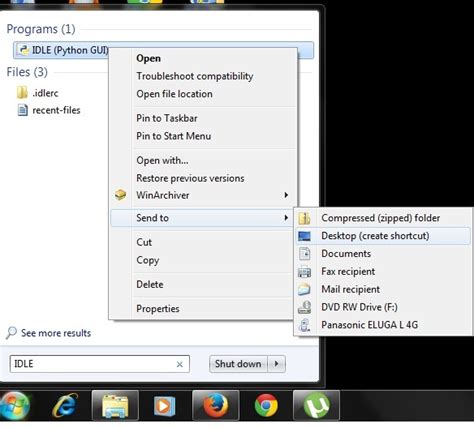The width and height of the screenshot is (474, 428).
Task: Open Properties from the context menu
Action: (x=158, y=309)
